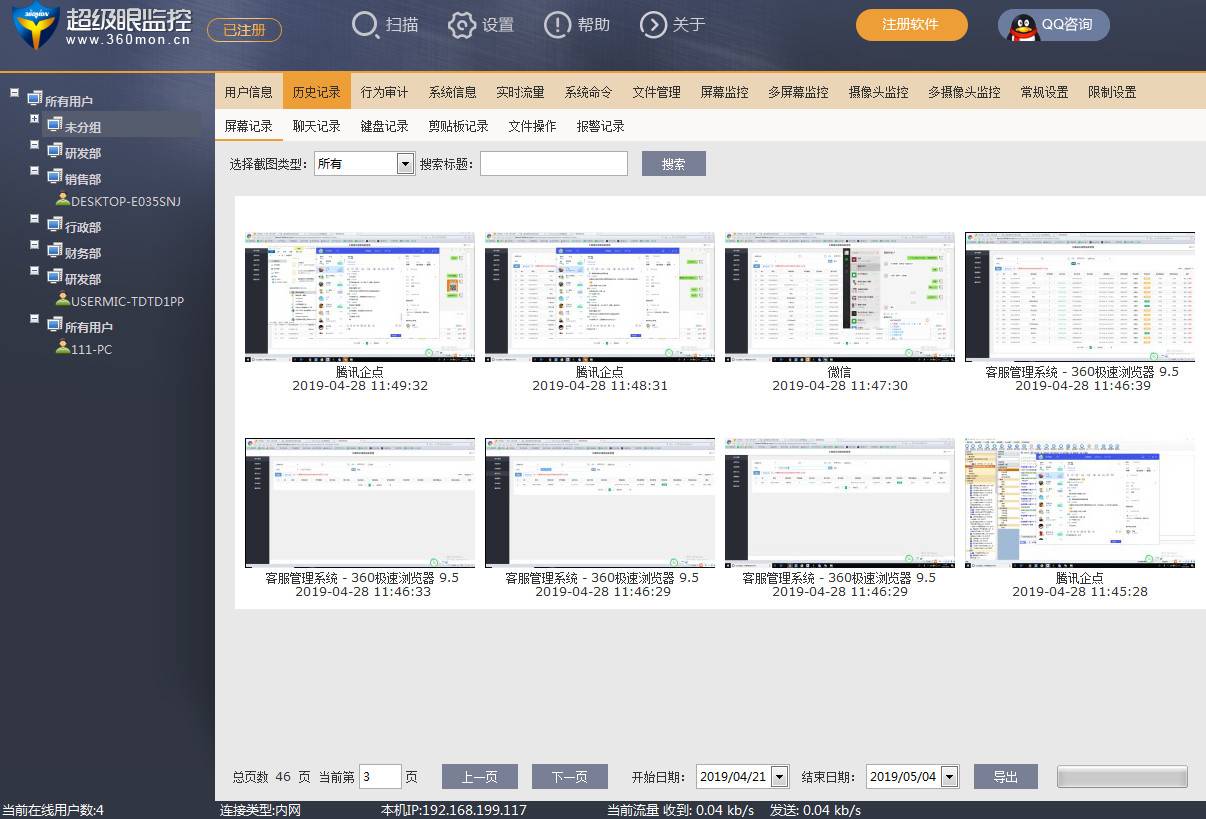Go to previous page with 上一页
Screen dimensions: 1206x819
pyautogui.click(x=479, y=777)
